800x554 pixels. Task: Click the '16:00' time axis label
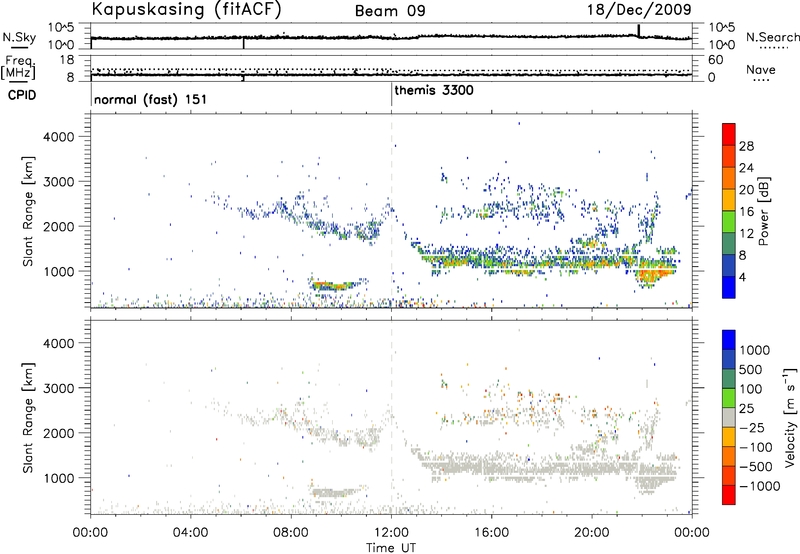pyautogui.click(x=491, y=533)
